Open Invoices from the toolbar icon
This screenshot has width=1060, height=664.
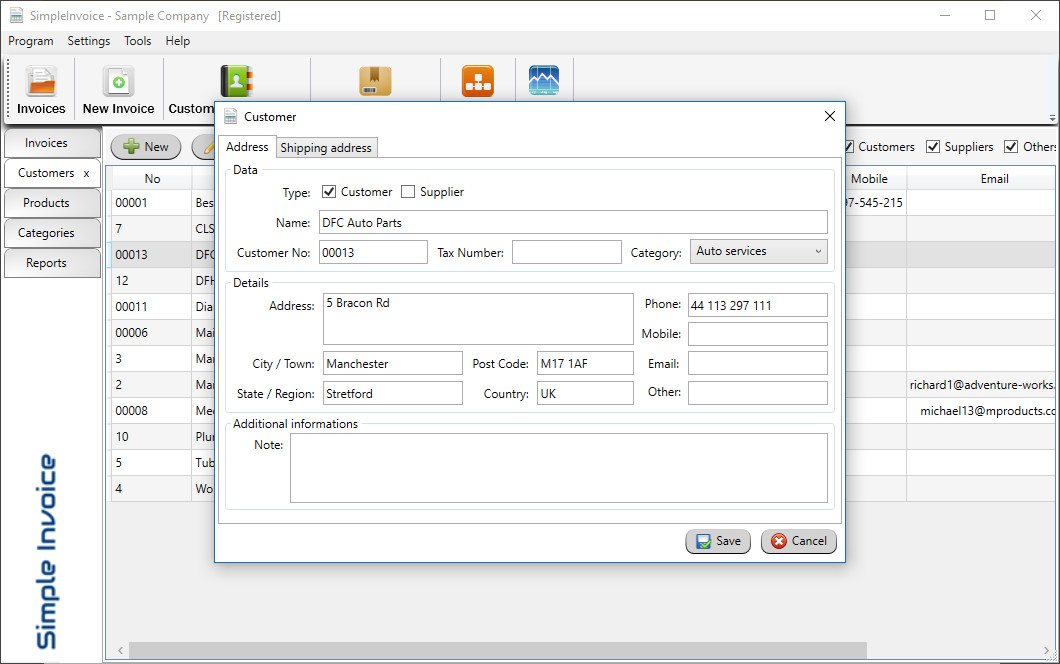(x=41, y=82)
